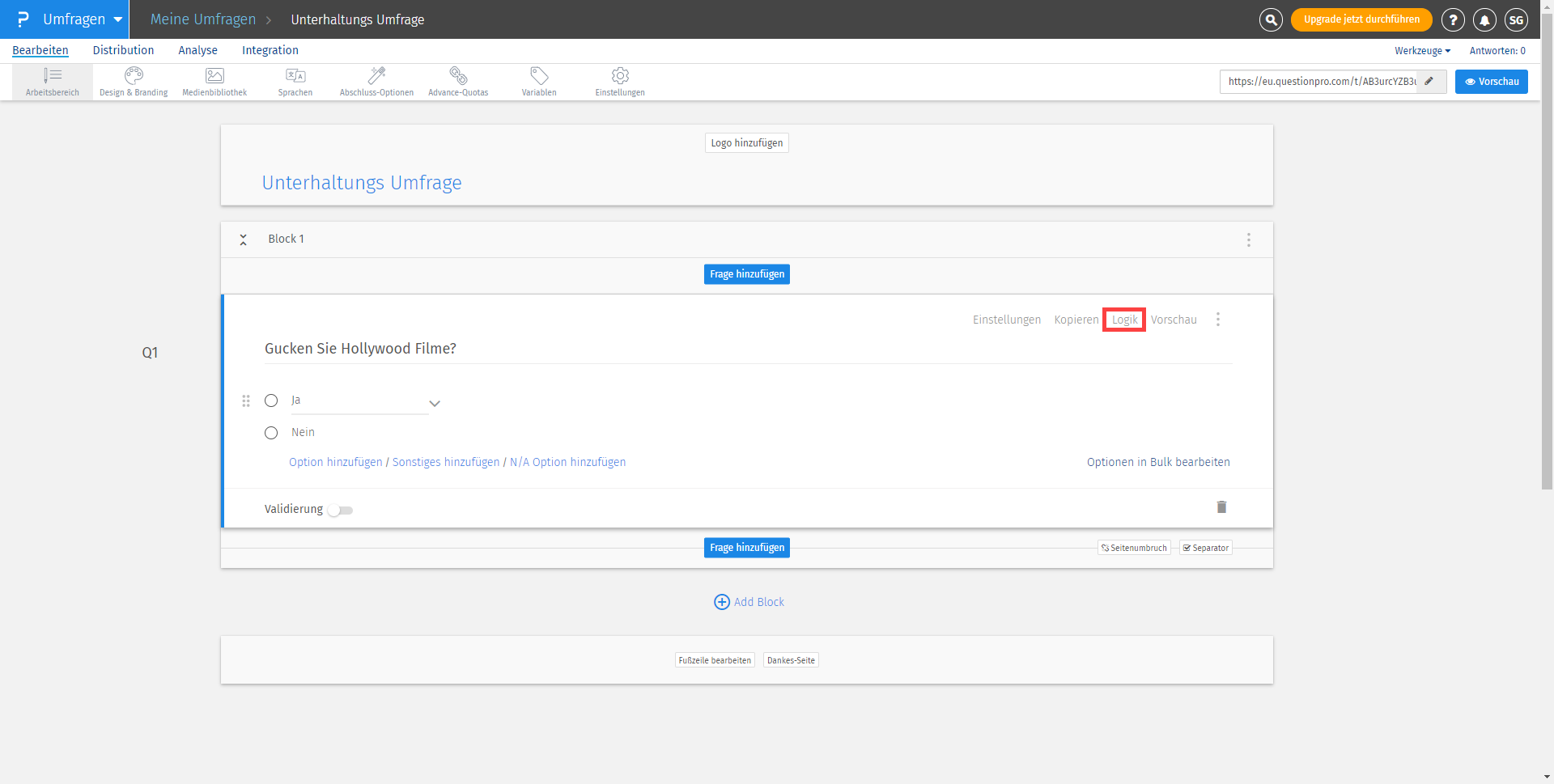Image resolution: width=1554 pixels, height=784 pixels.
Task: Switch to the Analyse tab
Action: pyautogui.click(x=197, y=50)
